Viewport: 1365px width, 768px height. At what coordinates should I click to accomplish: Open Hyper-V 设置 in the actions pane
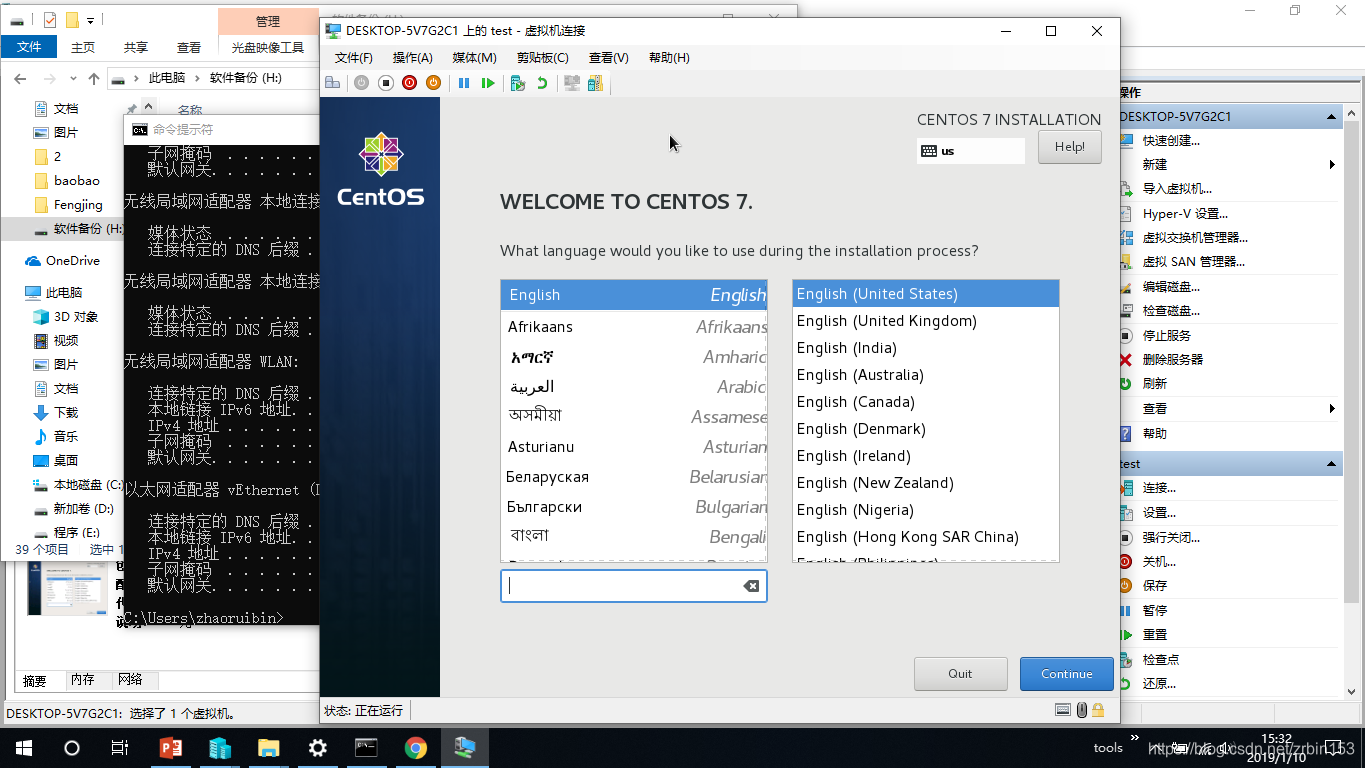tap(1185, 214)
